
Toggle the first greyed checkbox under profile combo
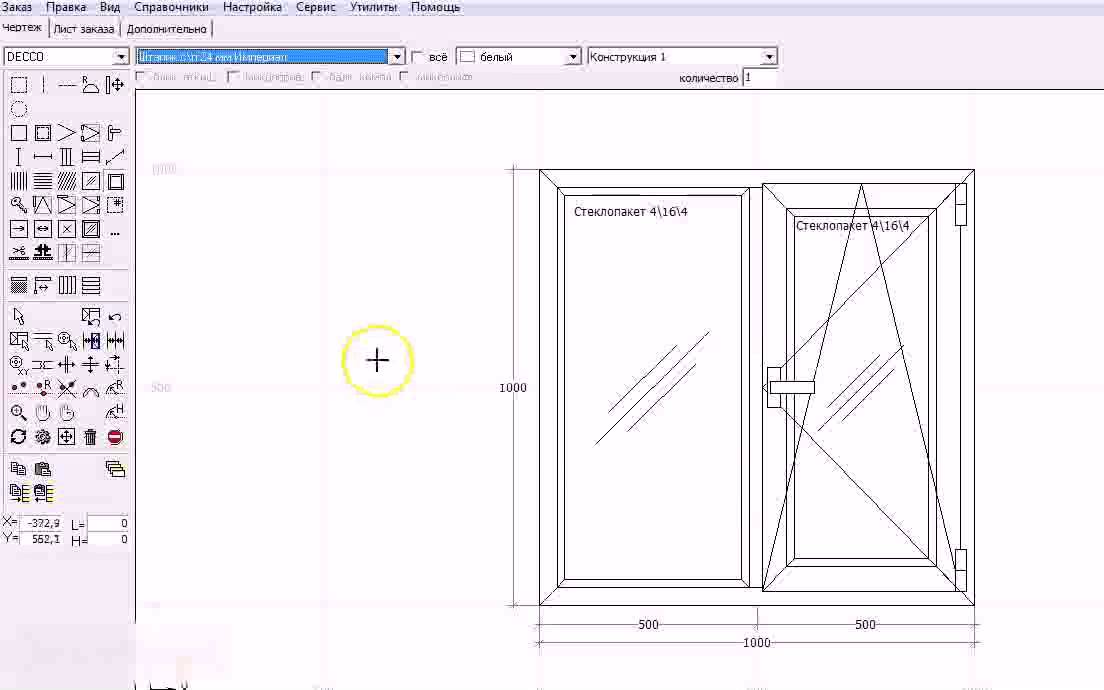[140, 75]
